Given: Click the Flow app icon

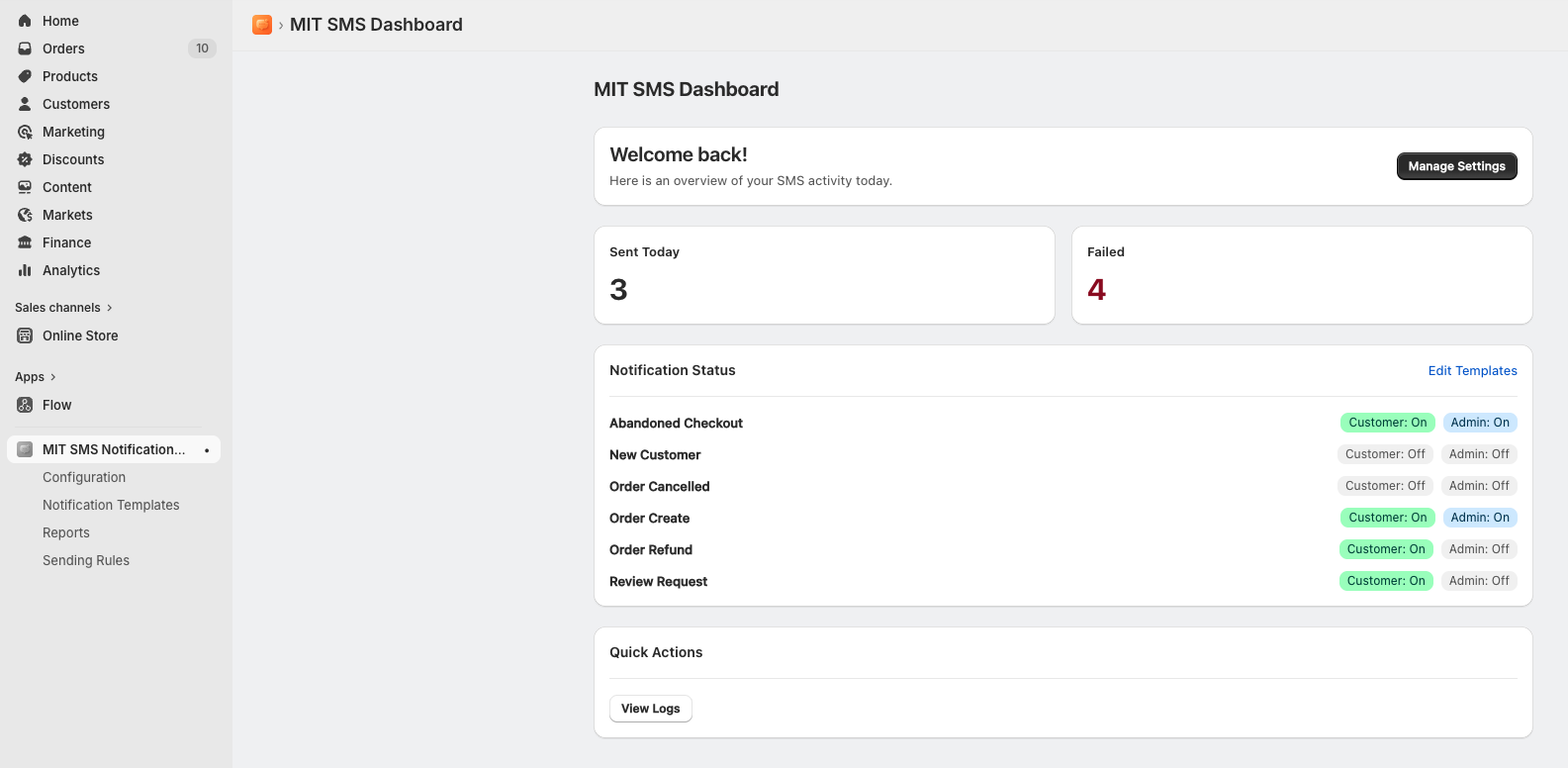Looking at the screenshot, I should [25, 405].
